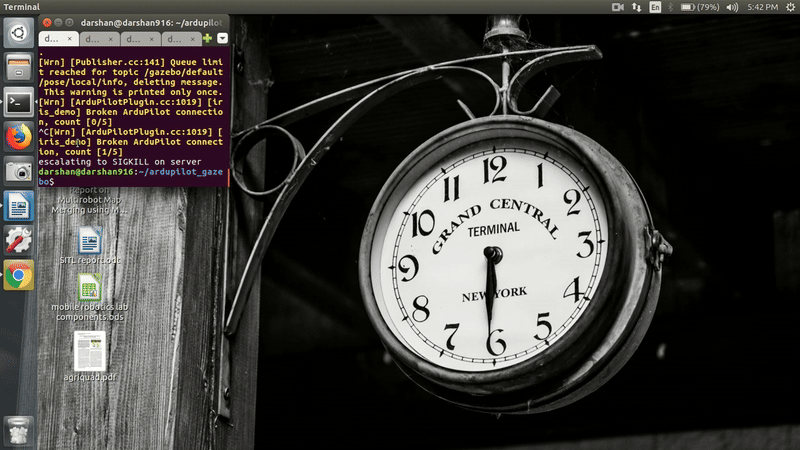This screenshot has width=800, height=450.
Task: Launch Firefox from the launcher
Action: 18,137
